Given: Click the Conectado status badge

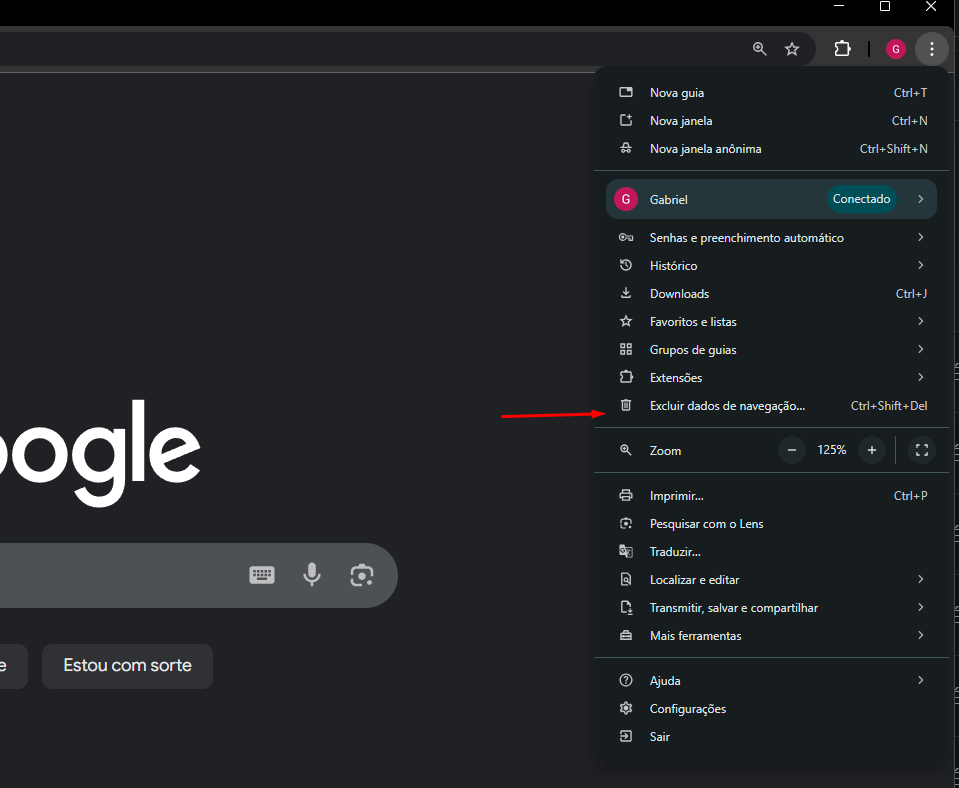Looking at the screenshot, I should [861, 199].
